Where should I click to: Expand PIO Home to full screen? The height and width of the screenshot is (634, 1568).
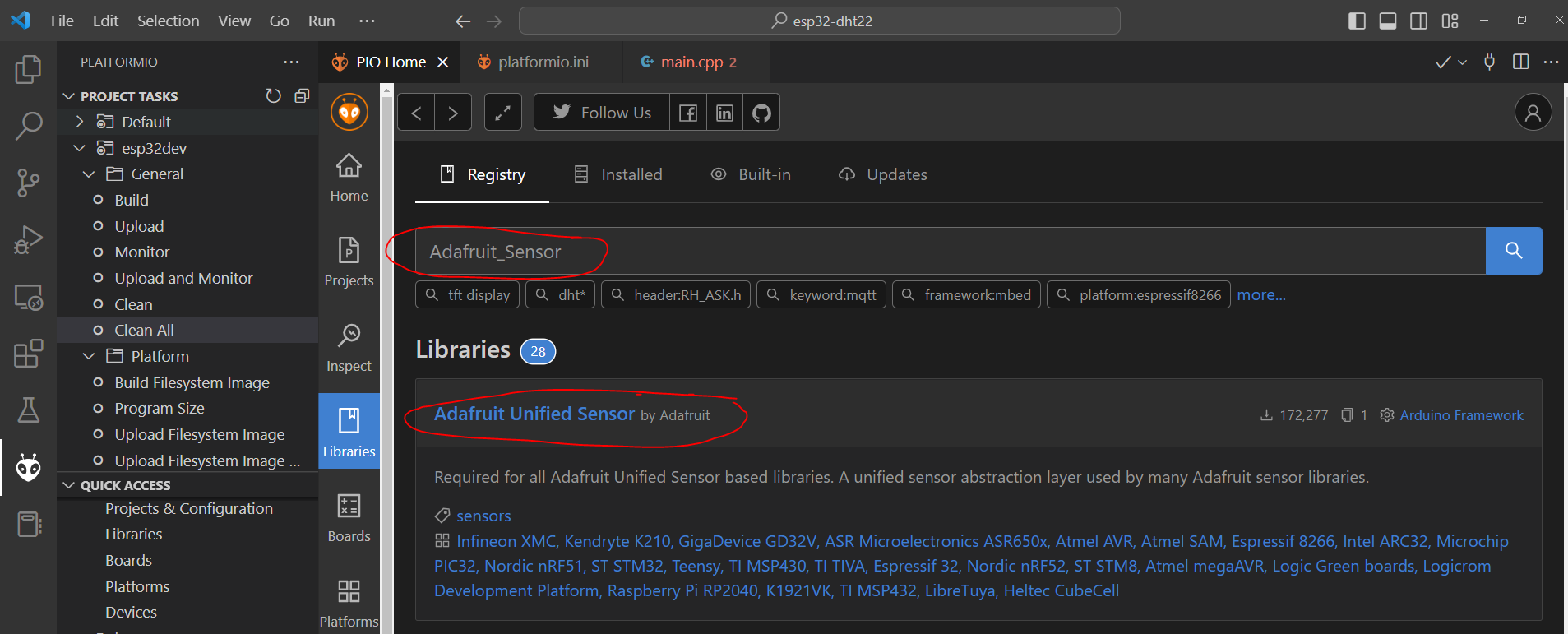[503, 113]
